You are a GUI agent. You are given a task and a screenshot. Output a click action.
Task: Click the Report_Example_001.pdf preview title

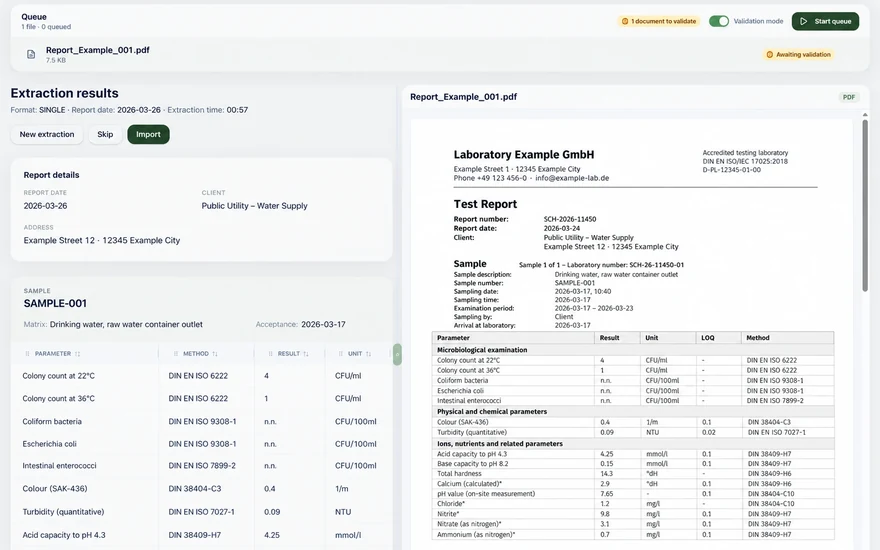coord(464,97)
